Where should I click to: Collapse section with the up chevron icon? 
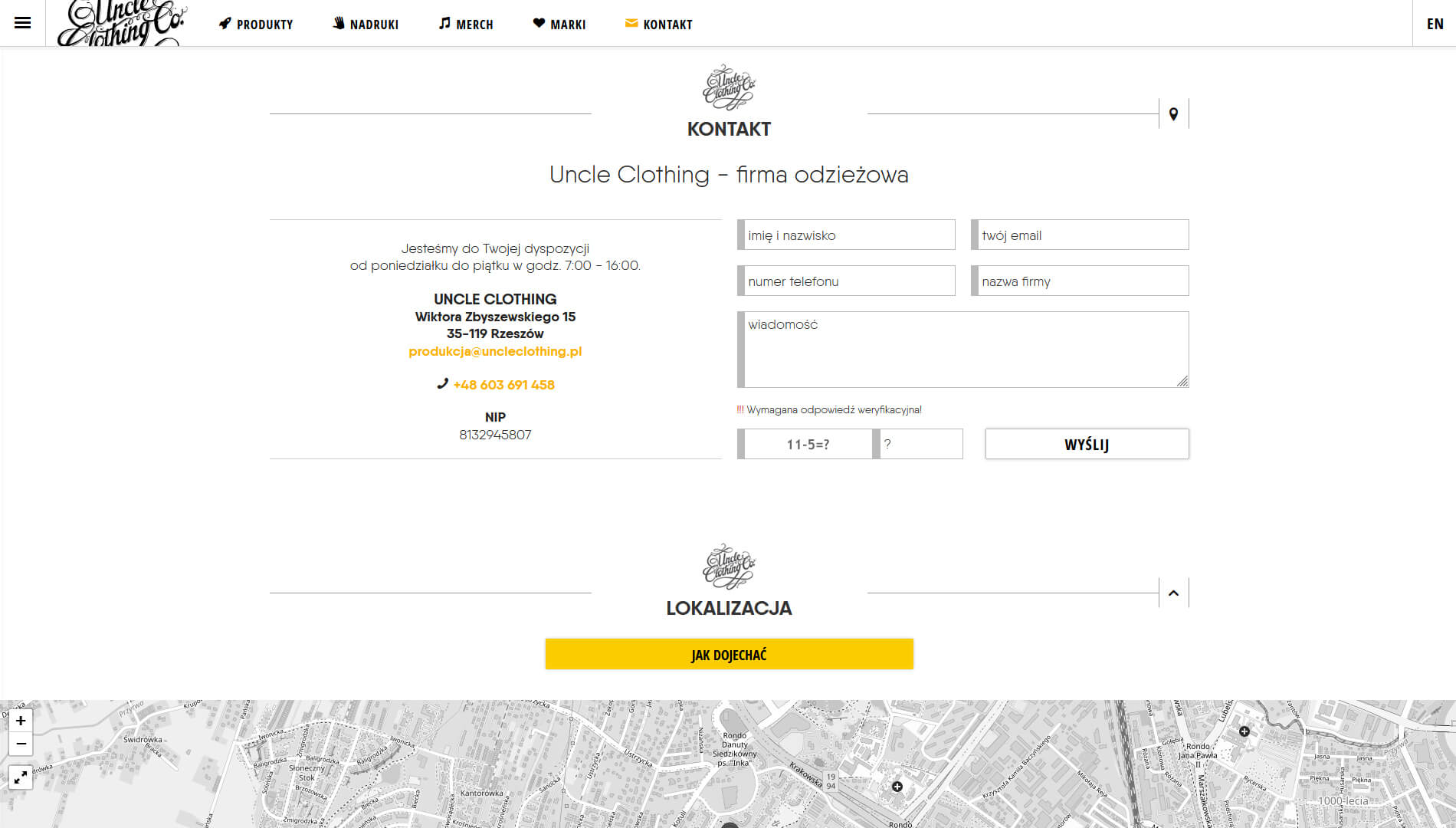[x=1173, y=593]
